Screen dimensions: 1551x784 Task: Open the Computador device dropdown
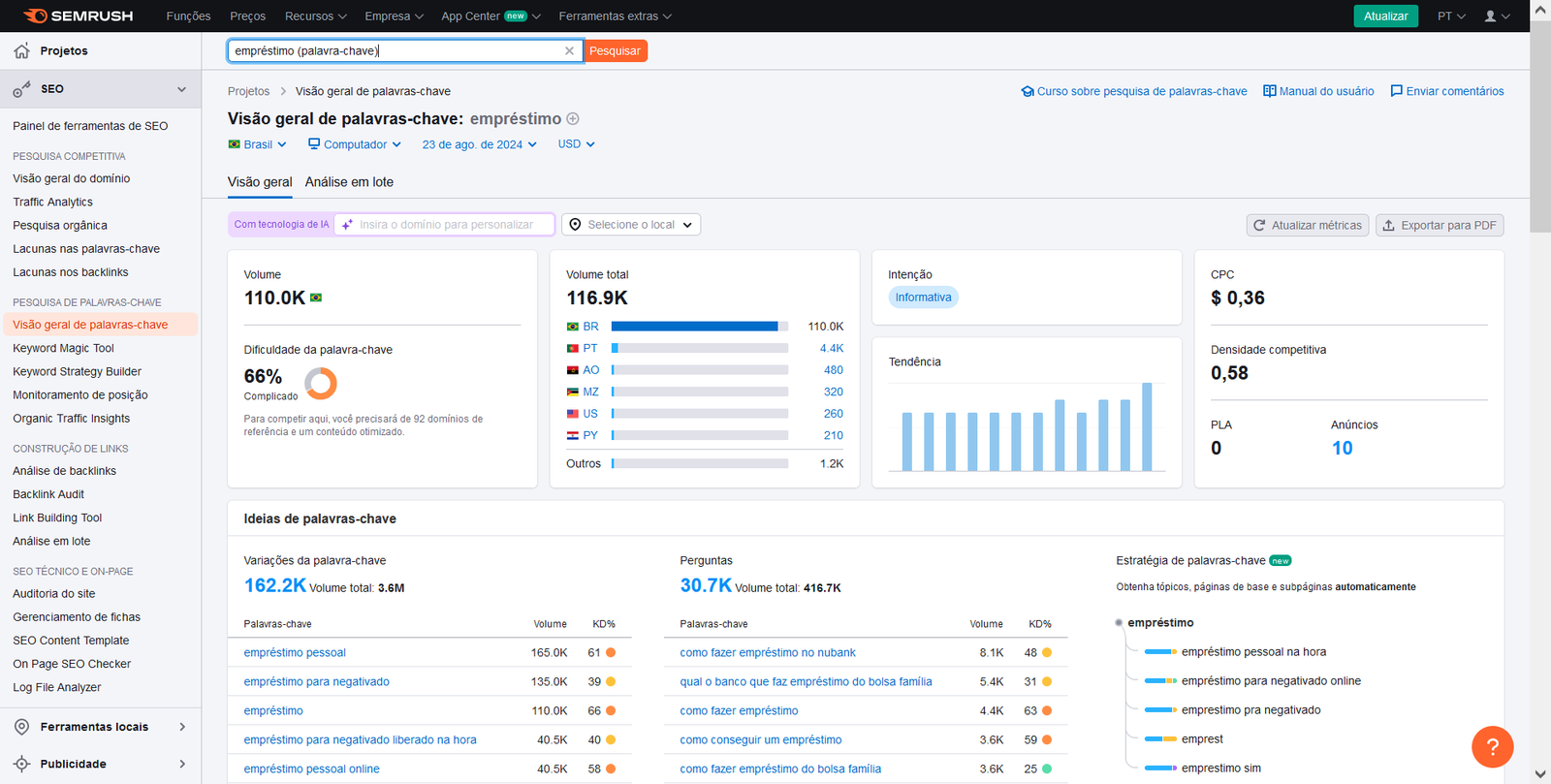[x=355, y=144]
